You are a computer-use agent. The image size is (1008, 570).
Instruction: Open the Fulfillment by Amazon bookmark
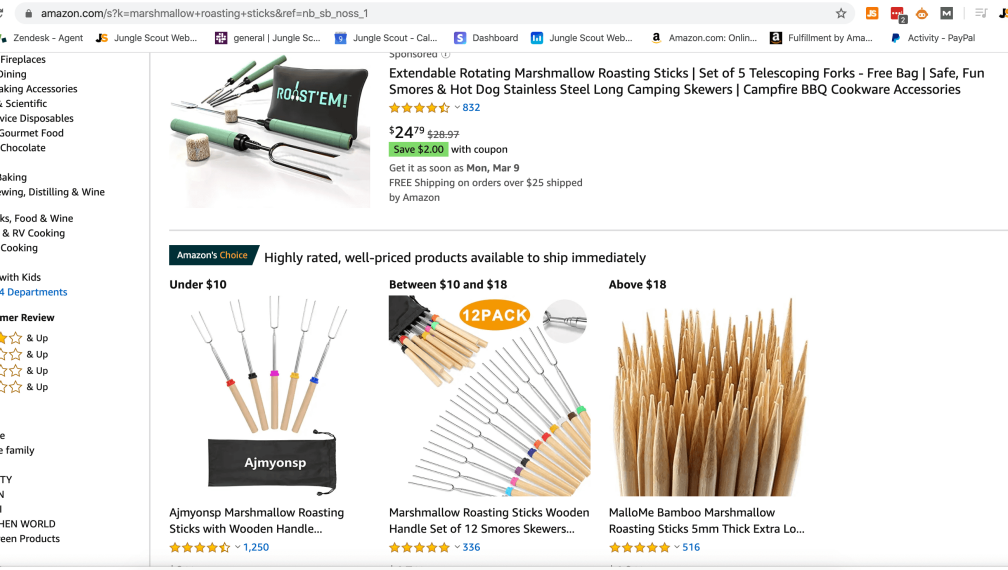pos(821,38)
